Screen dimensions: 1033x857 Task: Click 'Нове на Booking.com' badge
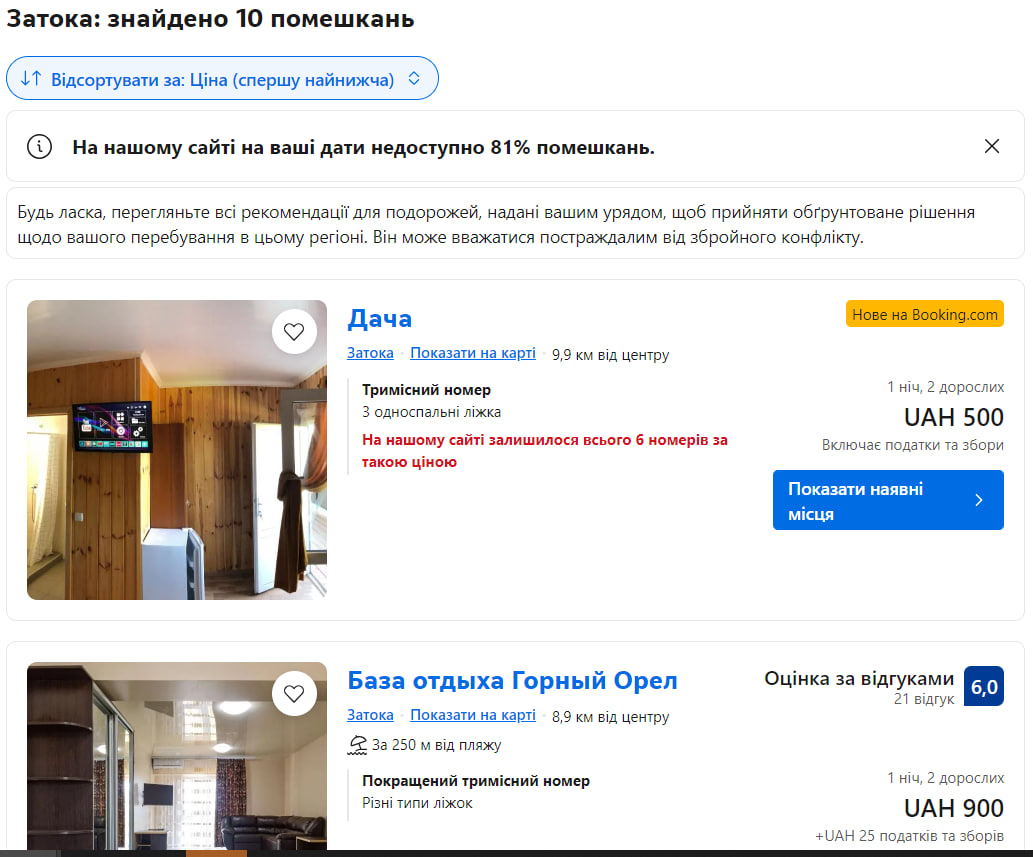tap(924, 314)
